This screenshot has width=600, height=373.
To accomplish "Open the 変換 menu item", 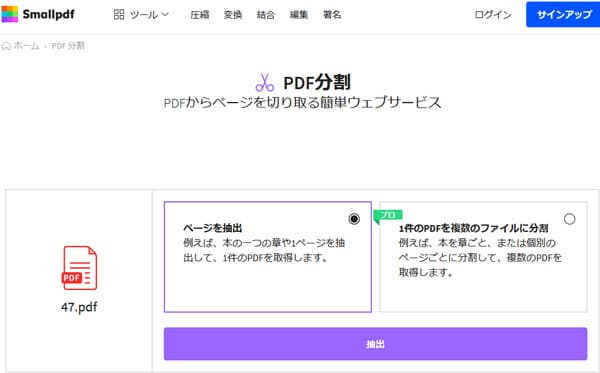I will 233,15.
